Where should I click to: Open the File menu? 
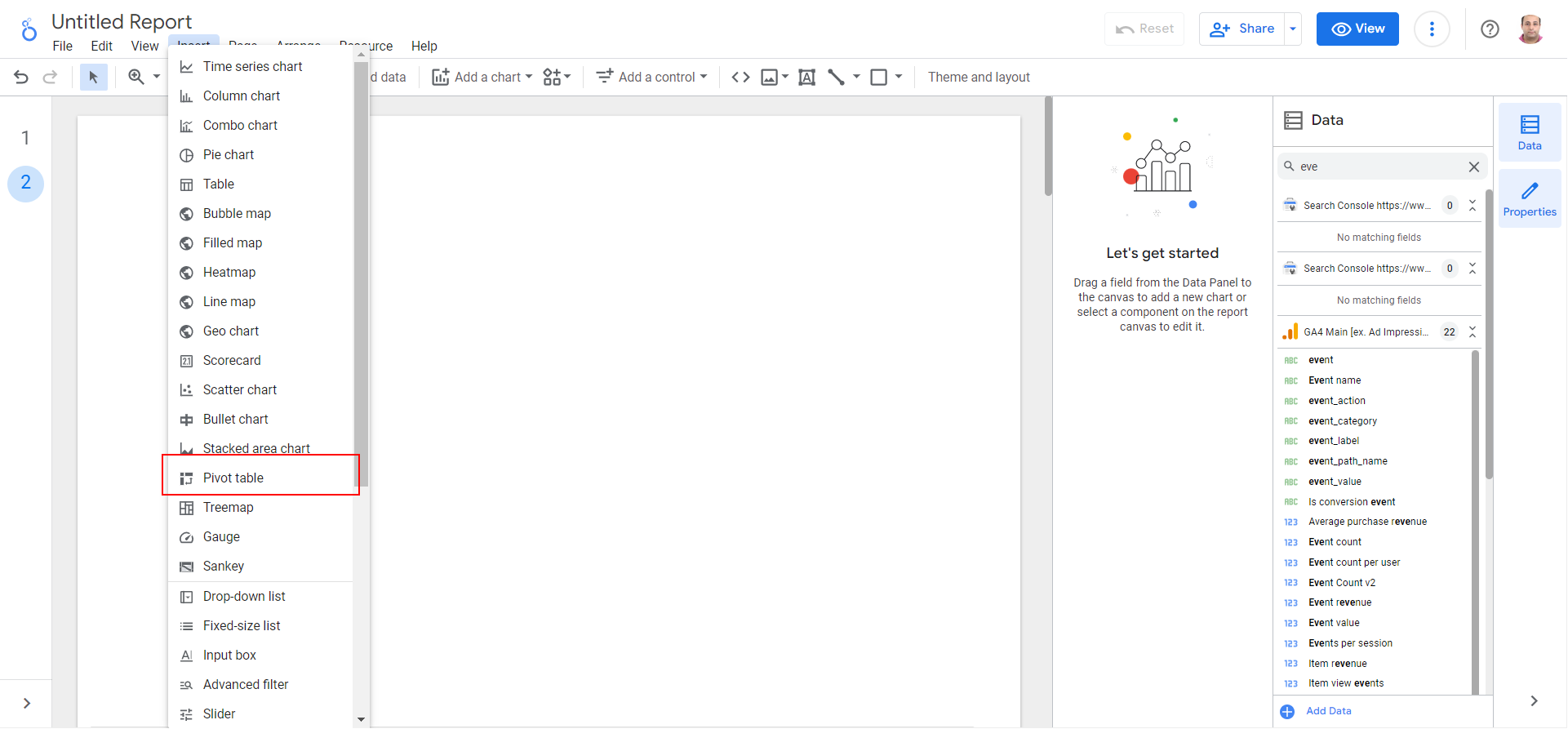point(63,46)
